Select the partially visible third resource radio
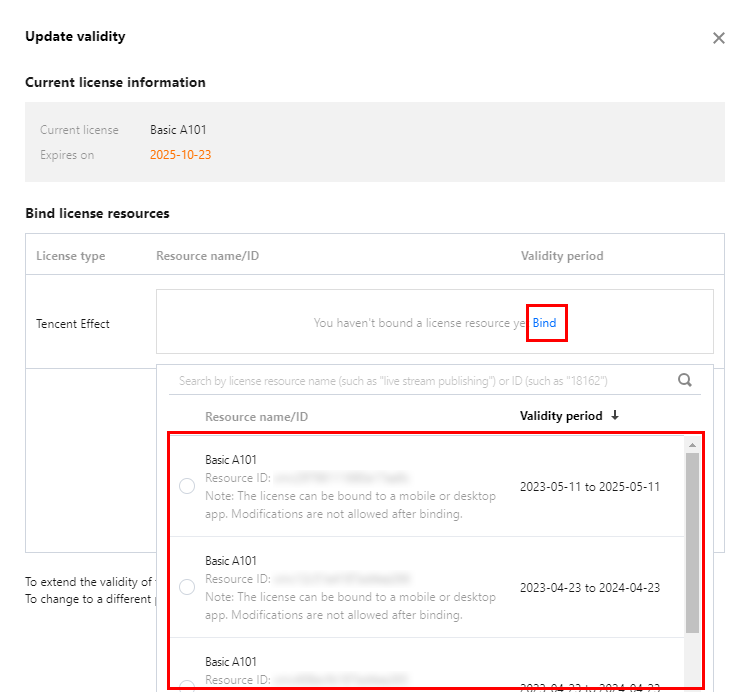Image resolution: width=750 pixels, height=692 pixels. point(187,685)
